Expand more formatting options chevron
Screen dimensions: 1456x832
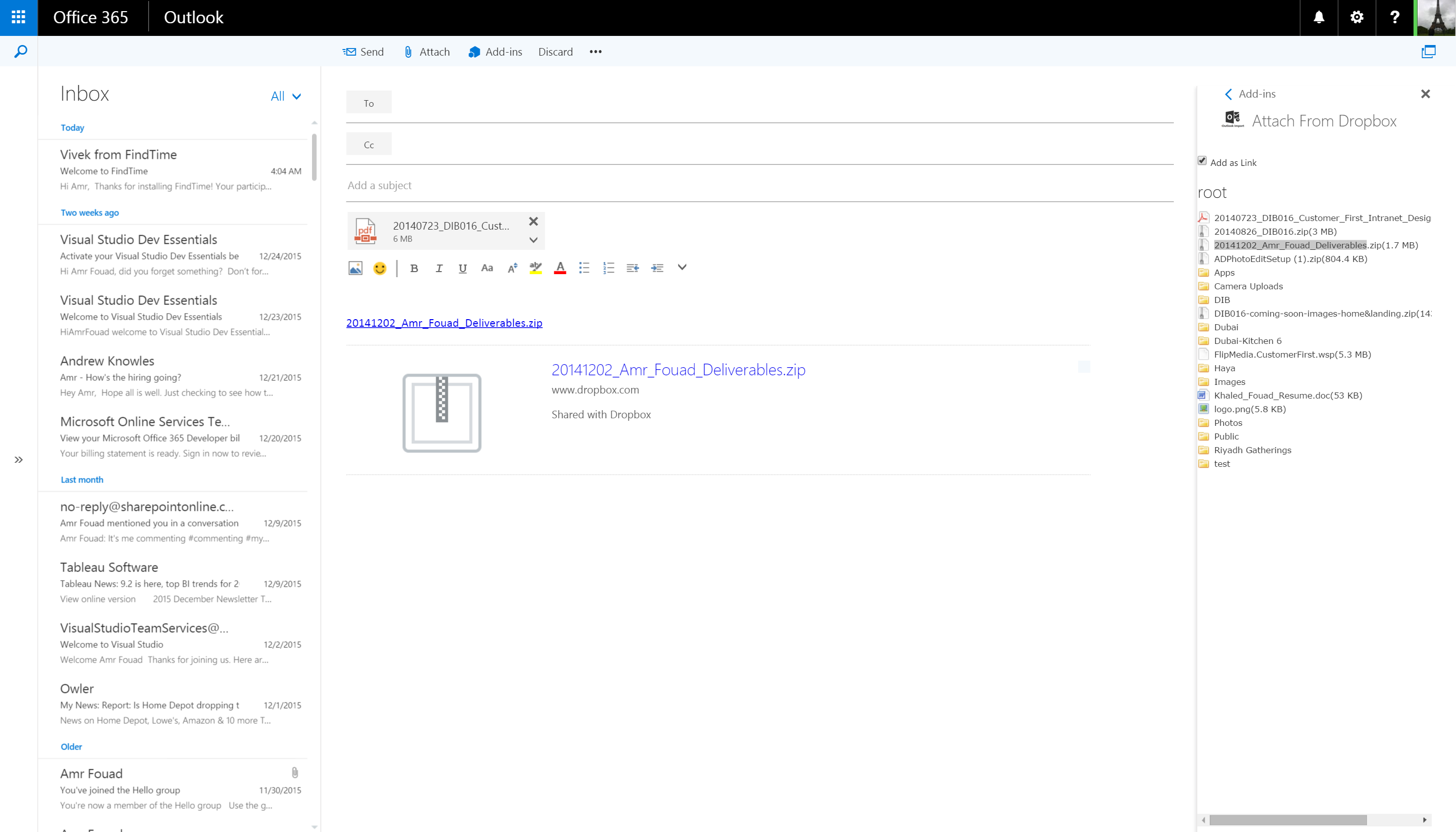coord(682,267)
